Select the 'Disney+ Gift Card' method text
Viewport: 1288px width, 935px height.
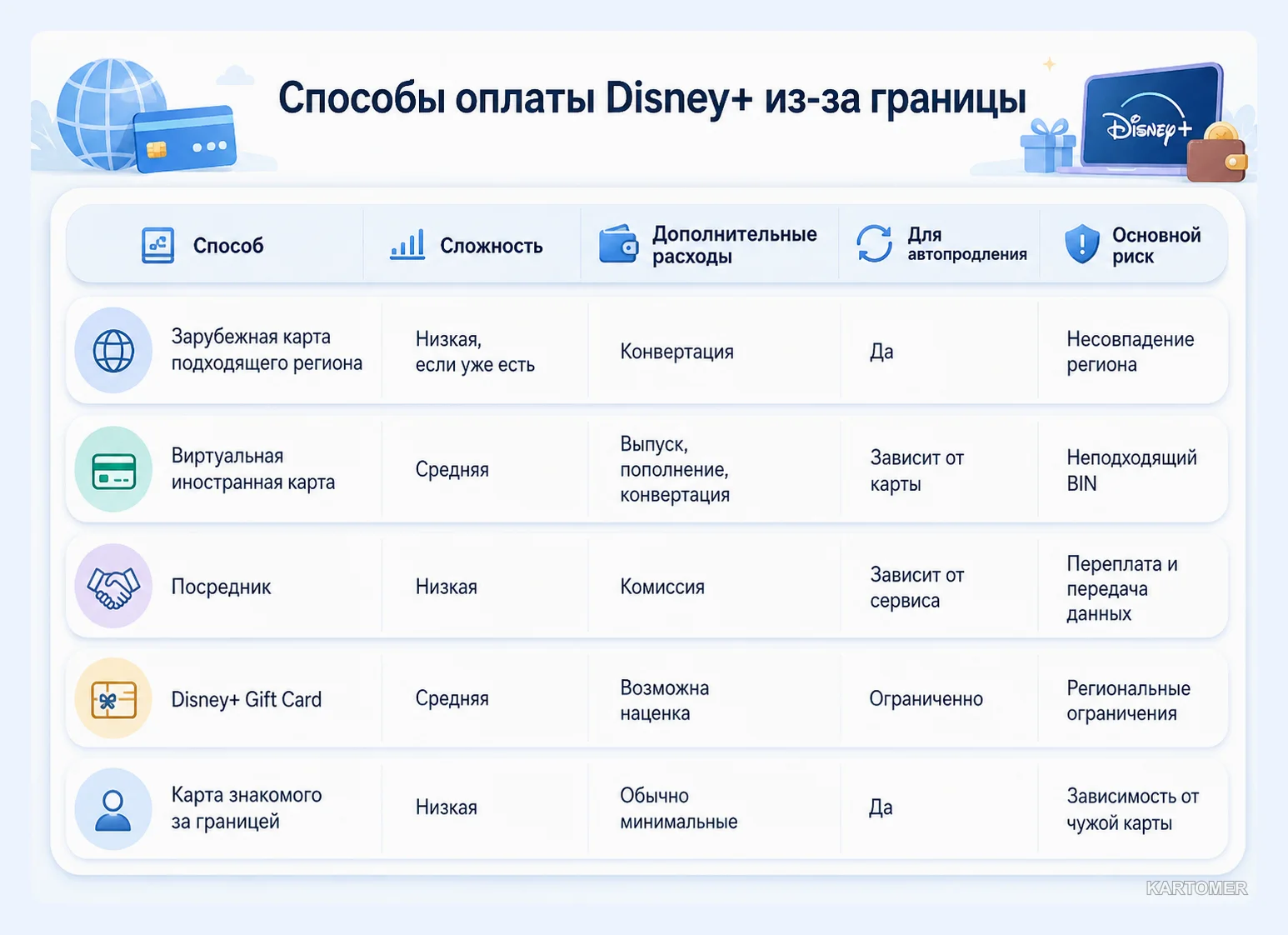(x=247, y=699)
